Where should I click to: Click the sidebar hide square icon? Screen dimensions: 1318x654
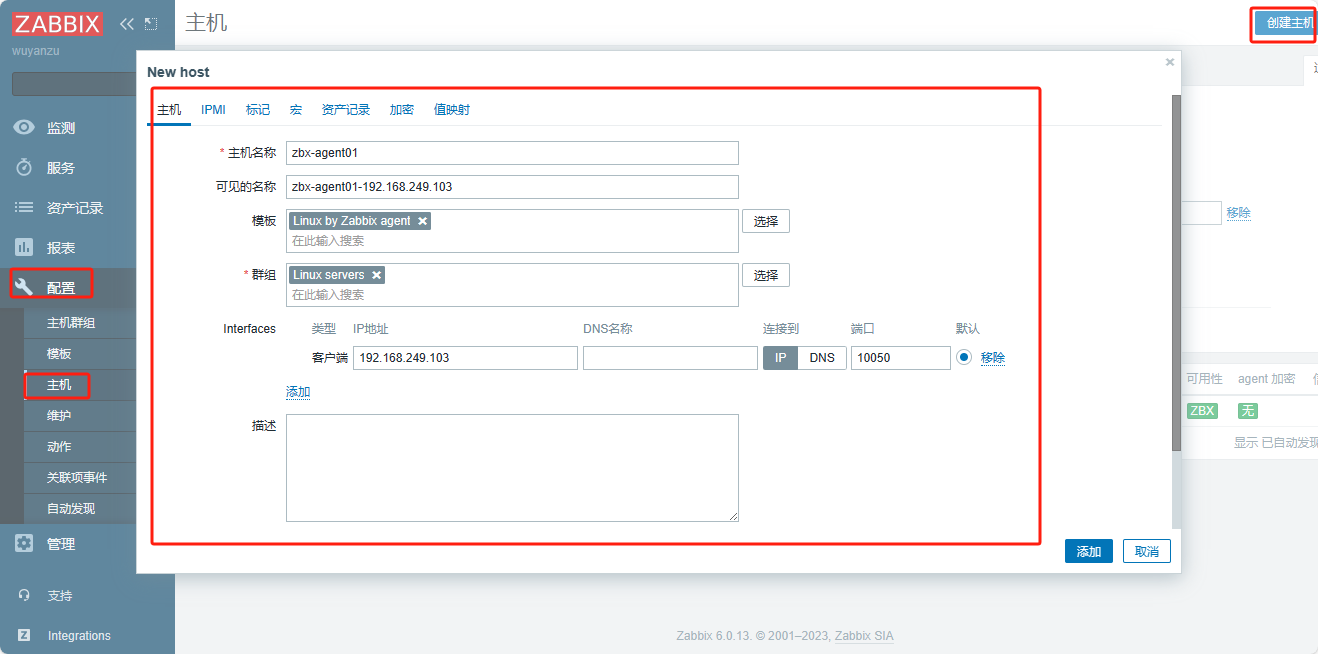click(151, 23)
